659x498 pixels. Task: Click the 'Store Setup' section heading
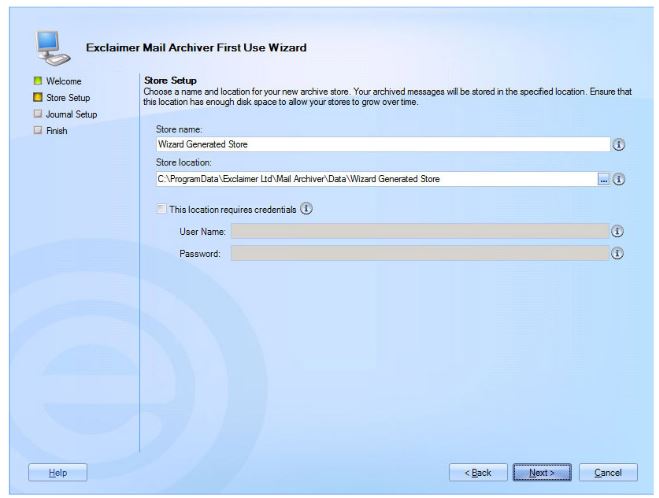tap(170, 80)
